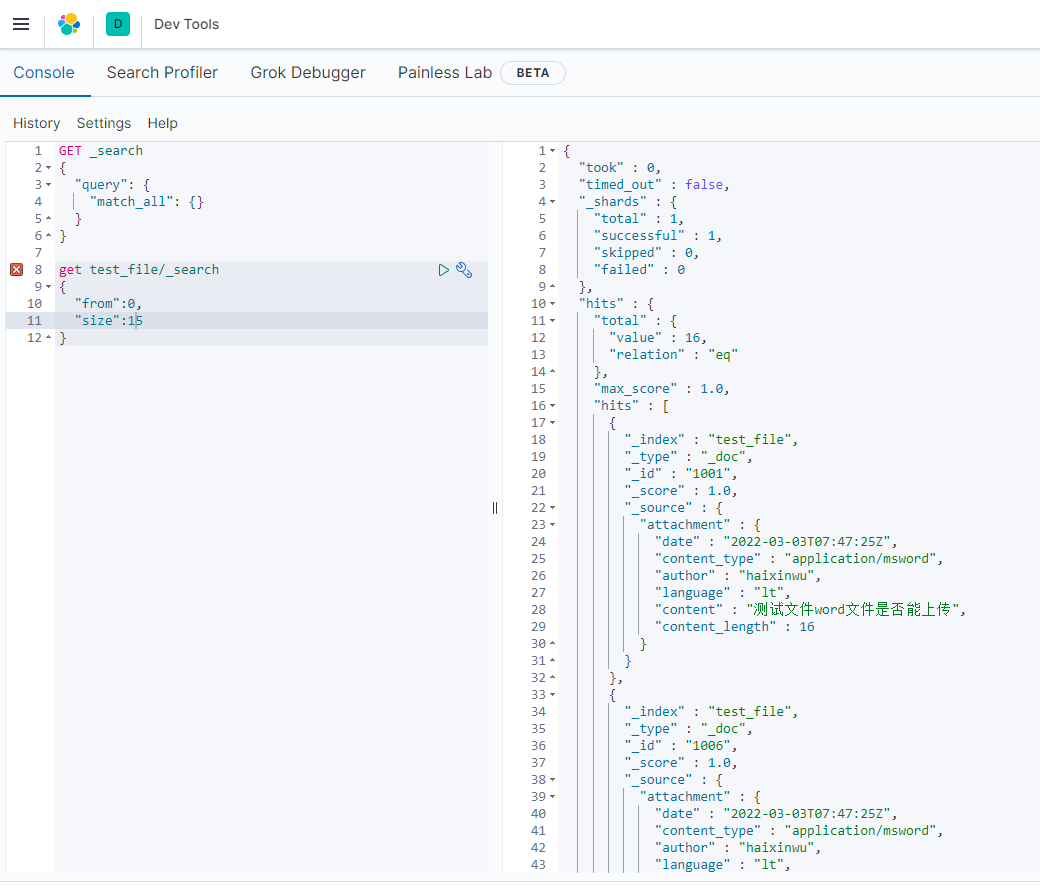Click the "took" : 0 output line
Screen dimensions: 1040x888
(x=619, y=168)
